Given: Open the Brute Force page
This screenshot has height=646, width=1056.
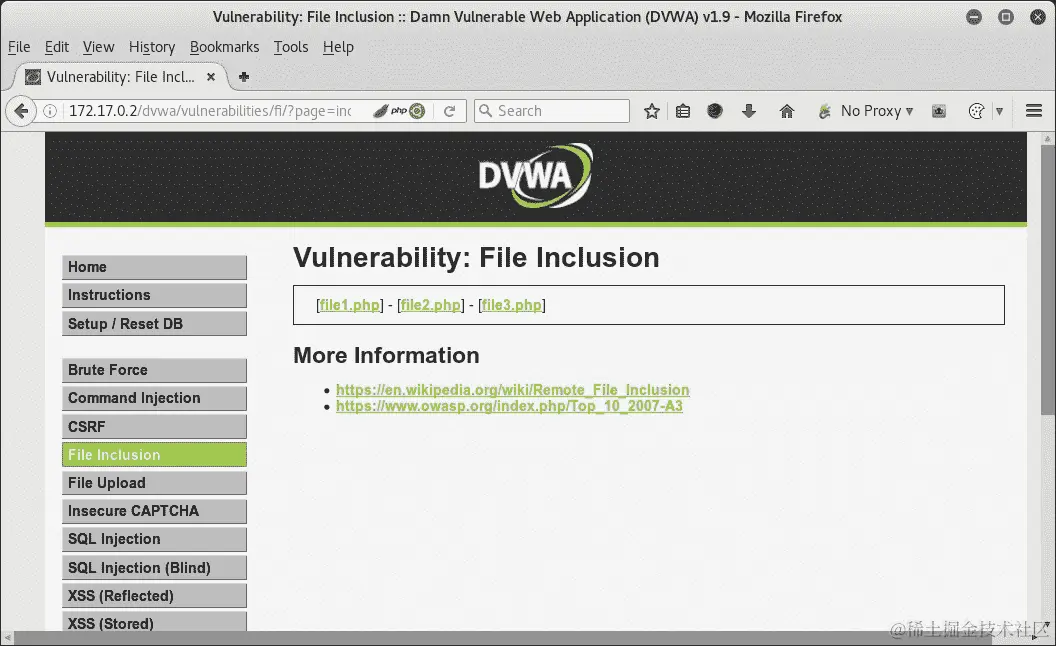Looking at the screenshot, I should coord(154,370).
